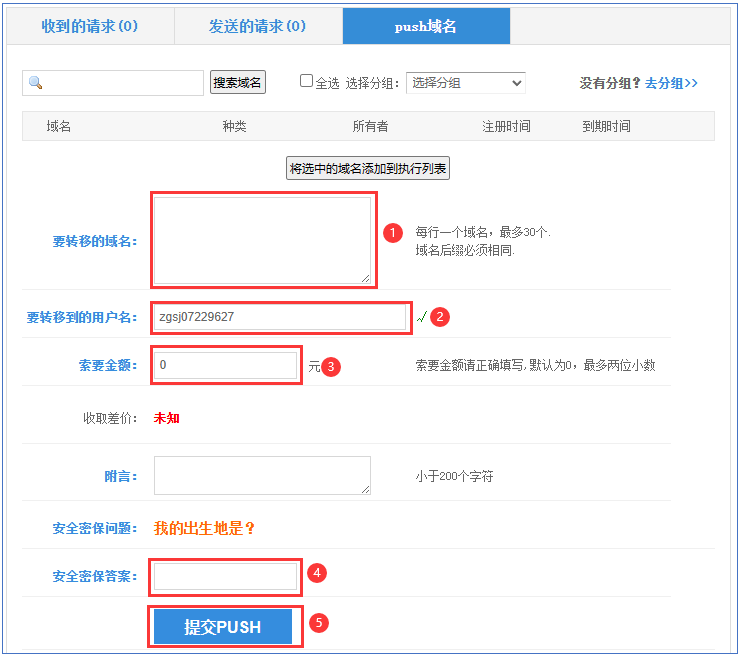Click the 要转移到的用户名 input field
742x657 pixels.
pyautogui.click(x=280, y=317)
